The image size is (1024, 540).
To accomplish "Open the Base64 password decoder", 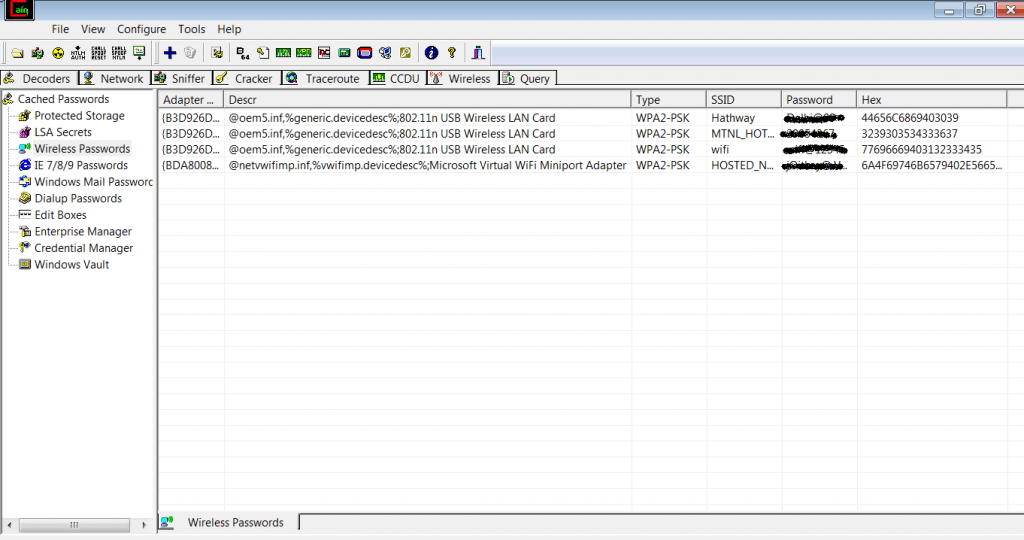I will pyautogui.click(x=243, y=53).
